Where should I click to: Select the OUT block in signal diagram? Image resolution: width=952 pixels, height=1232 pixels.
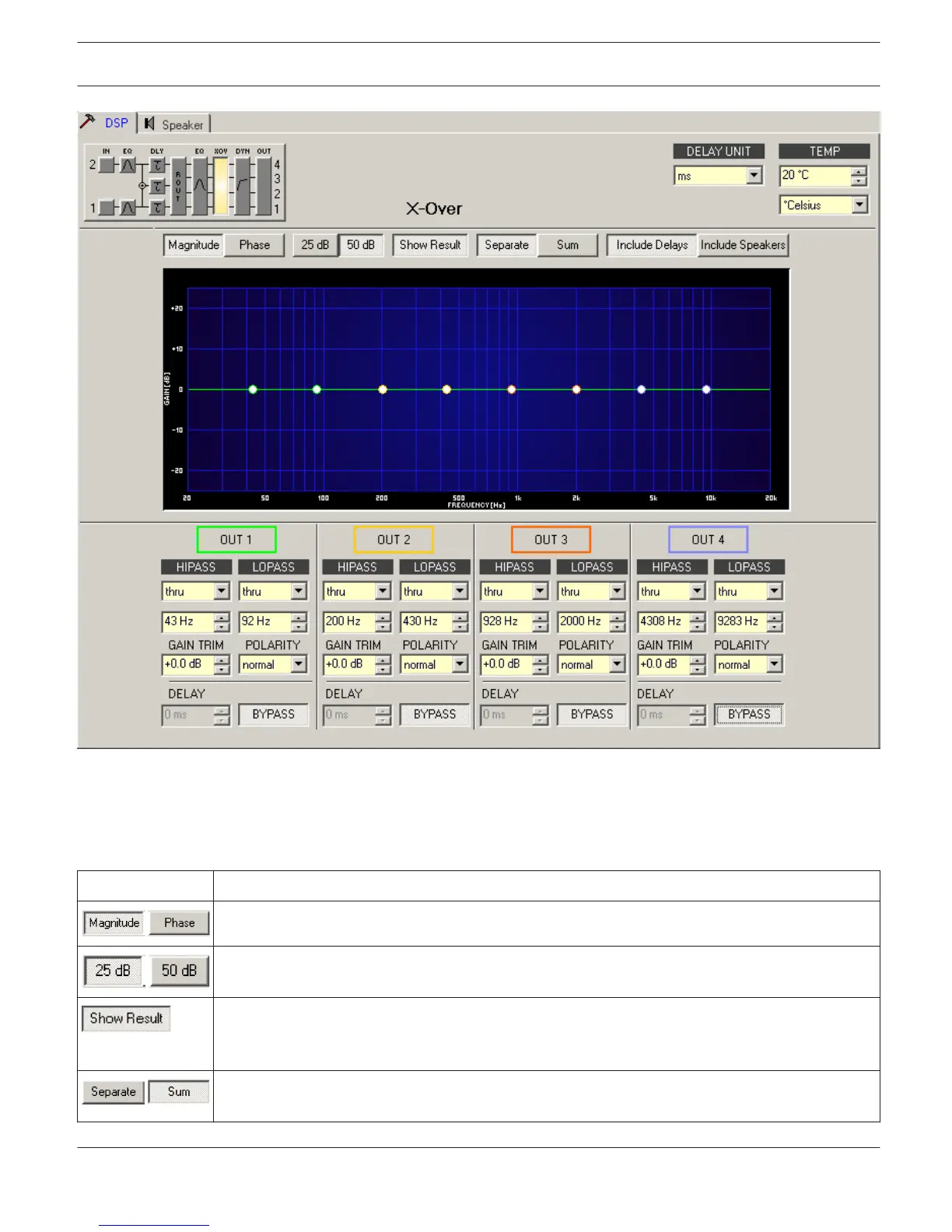click(264, 186)
